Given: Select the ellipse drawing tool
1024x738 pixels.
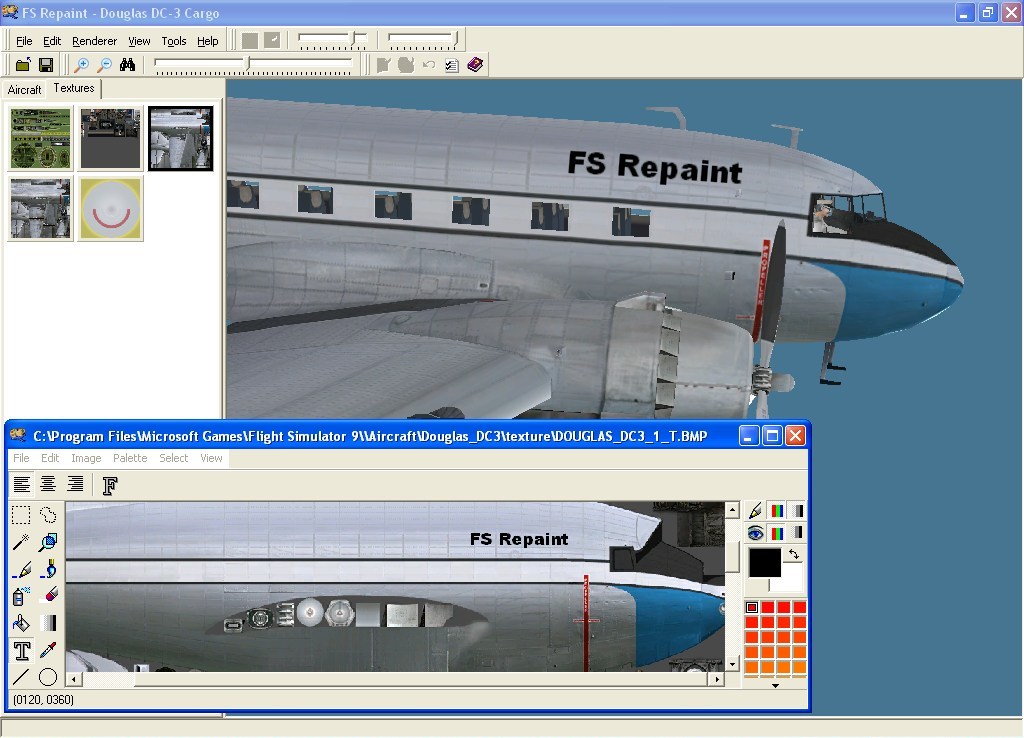Looking at the screenshot, I should click(48, 677).
